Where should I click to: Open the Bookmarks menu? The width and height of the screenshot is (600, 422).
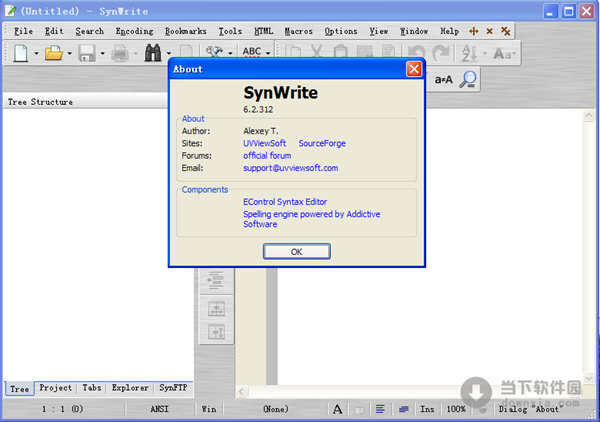(x=186, y=31)
